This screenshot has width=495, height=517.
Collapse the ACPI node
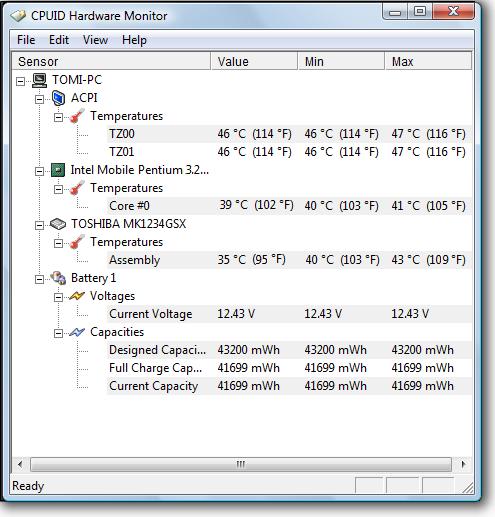pos(39,99)
